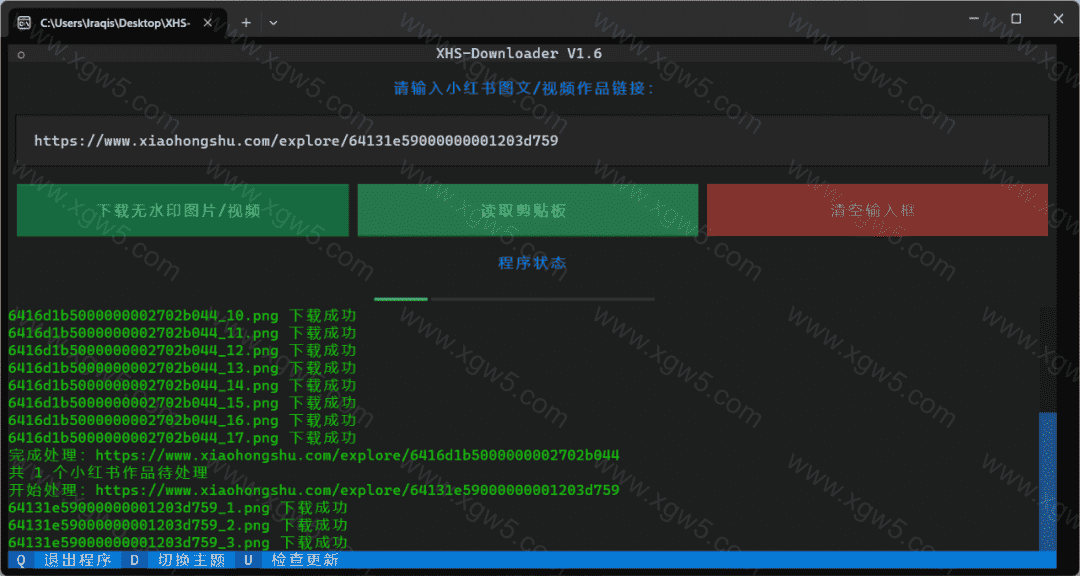1080x576 pixels.
Task: Open the command palette circle icon
Action: coord(20,55)
